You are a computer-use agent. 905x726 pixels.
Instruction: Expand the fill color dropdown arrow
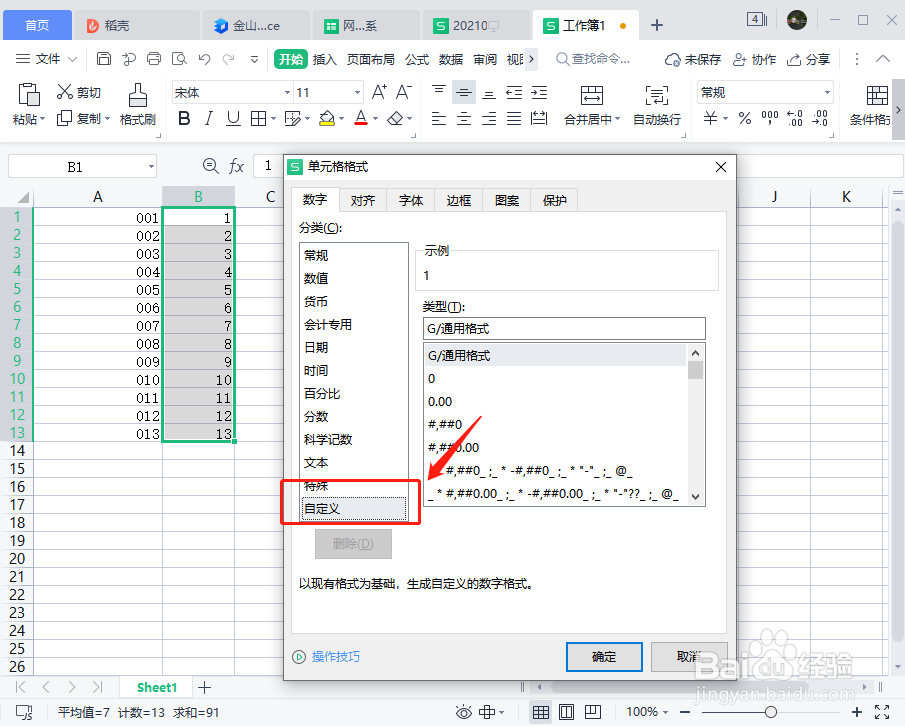[x=342, y=119]
